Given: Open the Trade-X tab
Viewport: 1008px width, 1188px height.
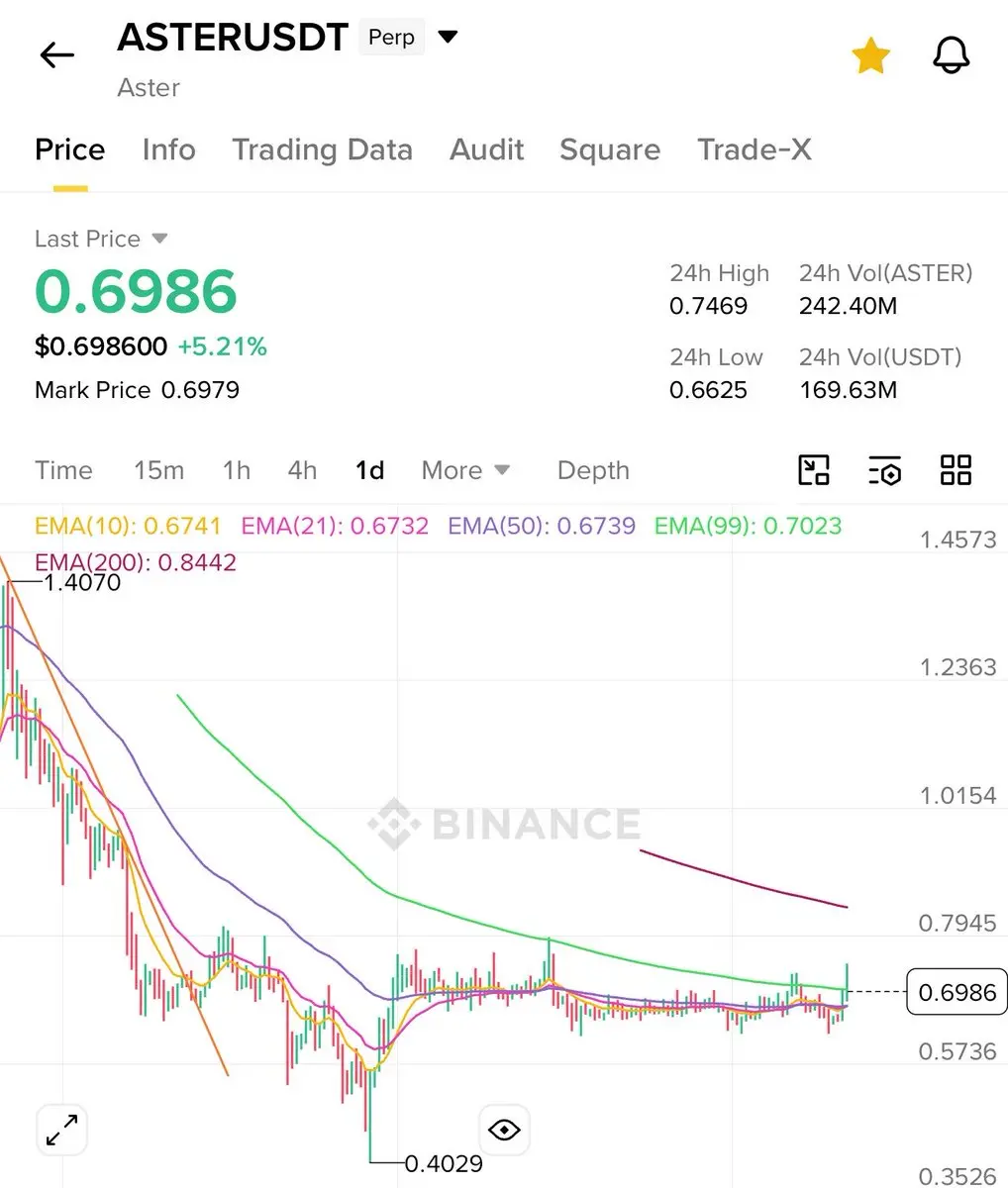Looking at the screenshot, I should (755, 149).
